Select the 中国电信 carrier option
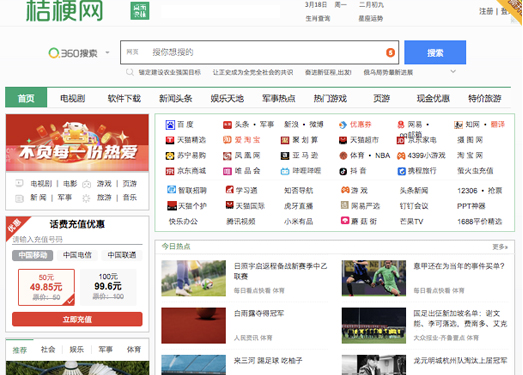 (77, 255)
